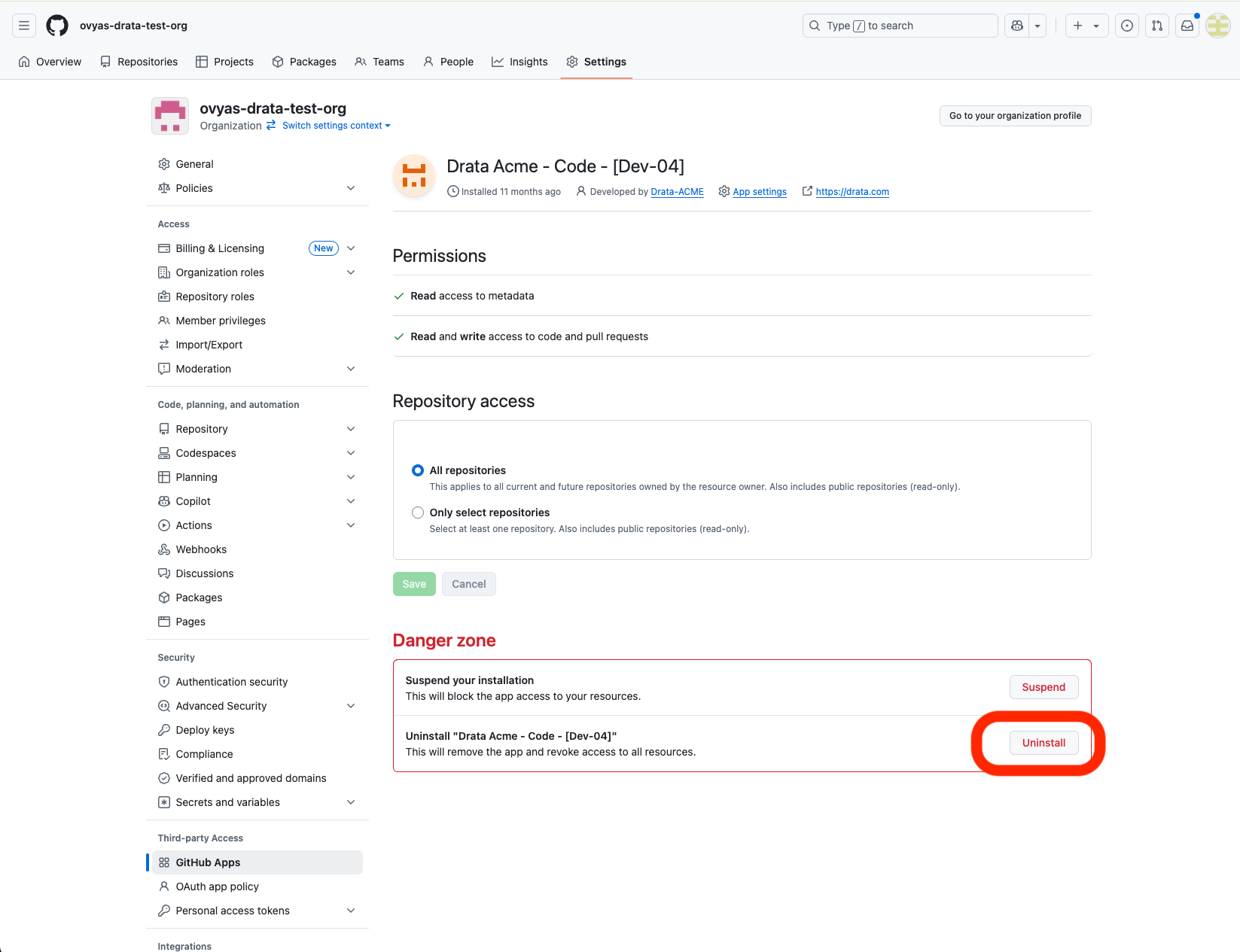The width and height of the screenshot is (1240, 952).
Task: Click ovyas-drata-test-org name in header
Action: click(133, 26)
